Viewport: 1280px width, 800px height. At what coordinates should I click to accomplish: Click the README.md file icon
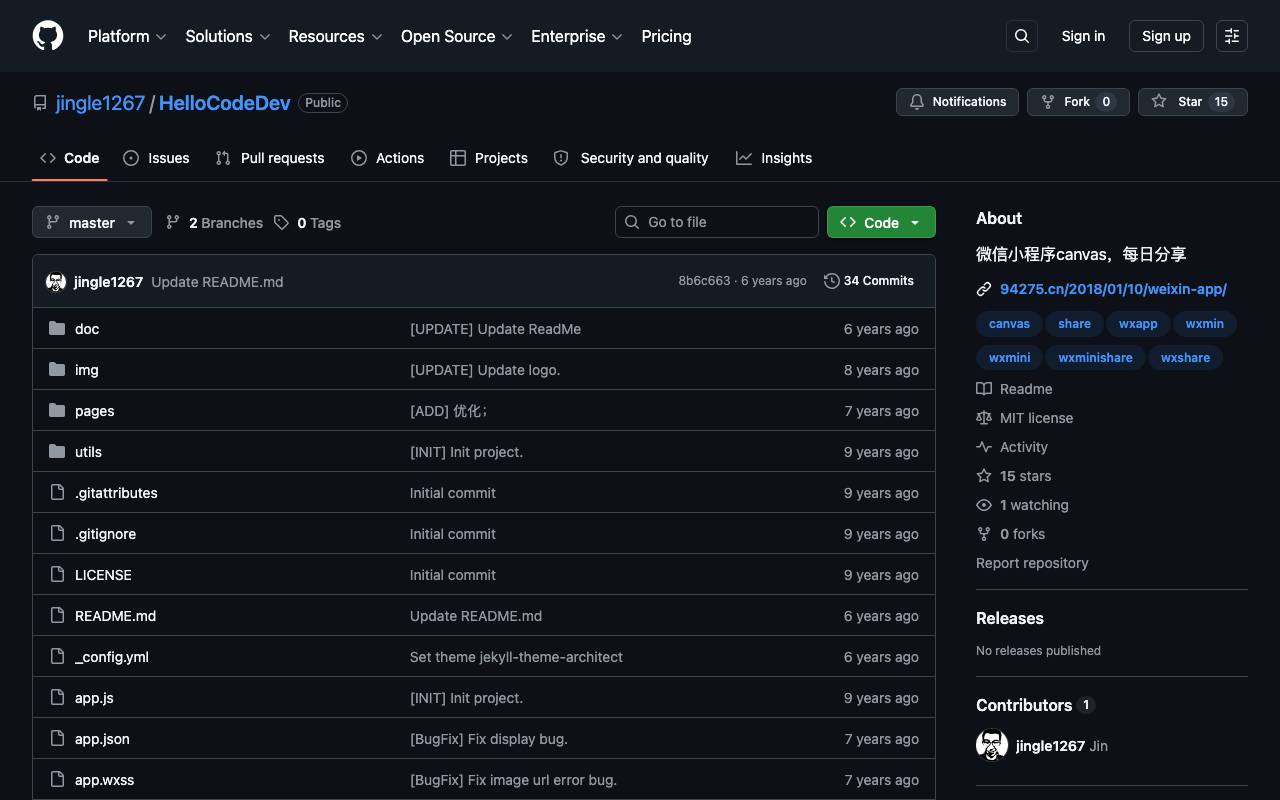[x=57, y=616]
